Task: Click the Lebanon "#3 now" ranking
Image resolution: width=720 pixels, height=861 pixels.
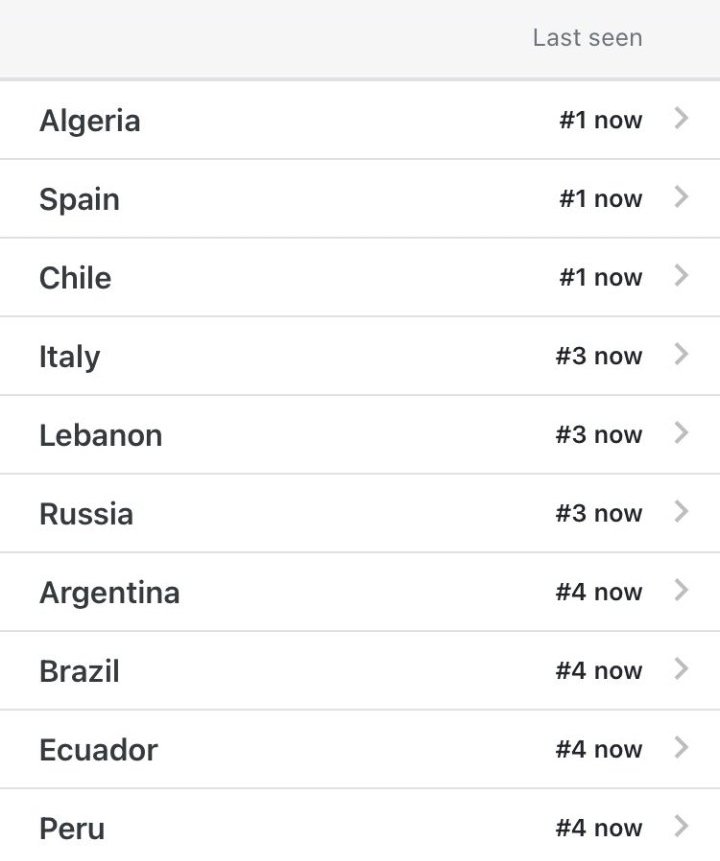Action: pyautogui.click(x=599, y=435)
